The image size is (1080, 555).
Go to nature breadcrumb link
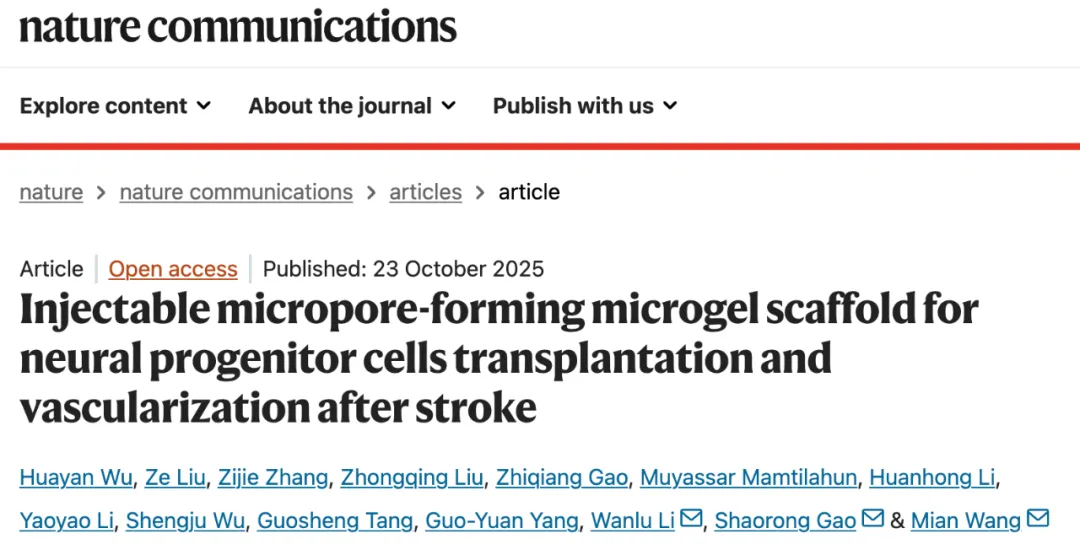click(x=51, y=192)
